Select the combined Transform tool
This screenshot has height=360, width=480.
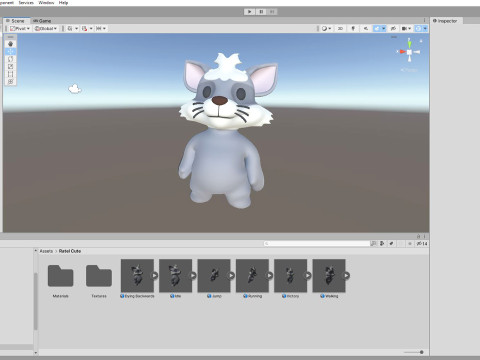coord(10,82)
